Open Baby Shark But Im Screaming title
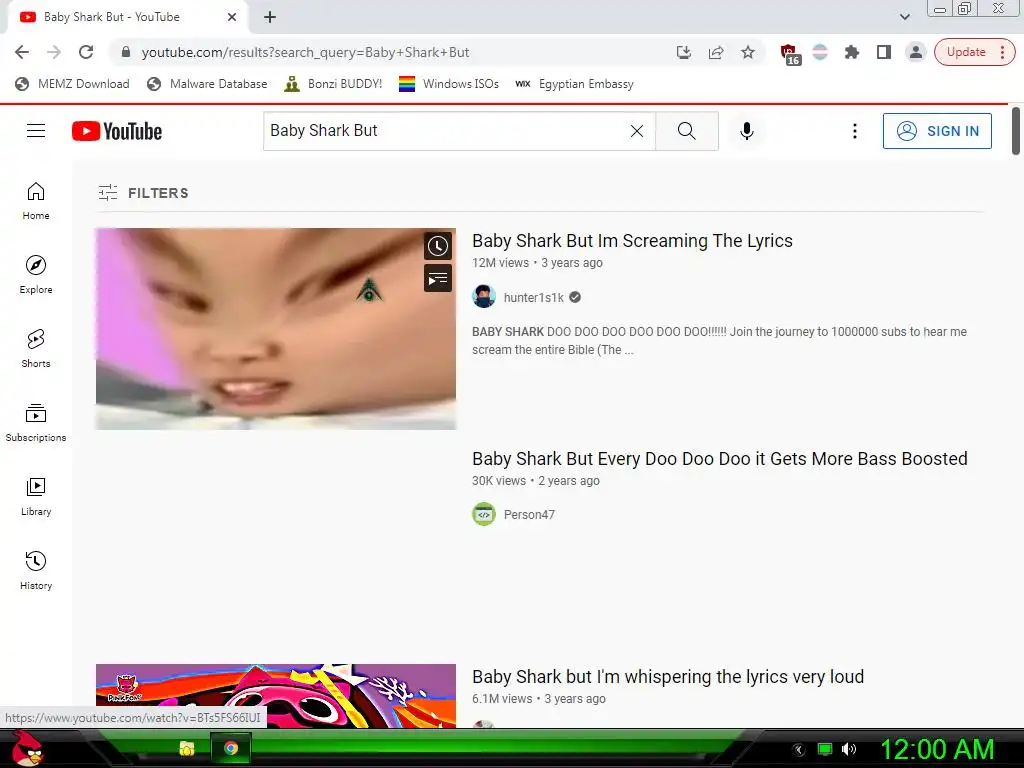1024x768 pixels. click(632, 241)
